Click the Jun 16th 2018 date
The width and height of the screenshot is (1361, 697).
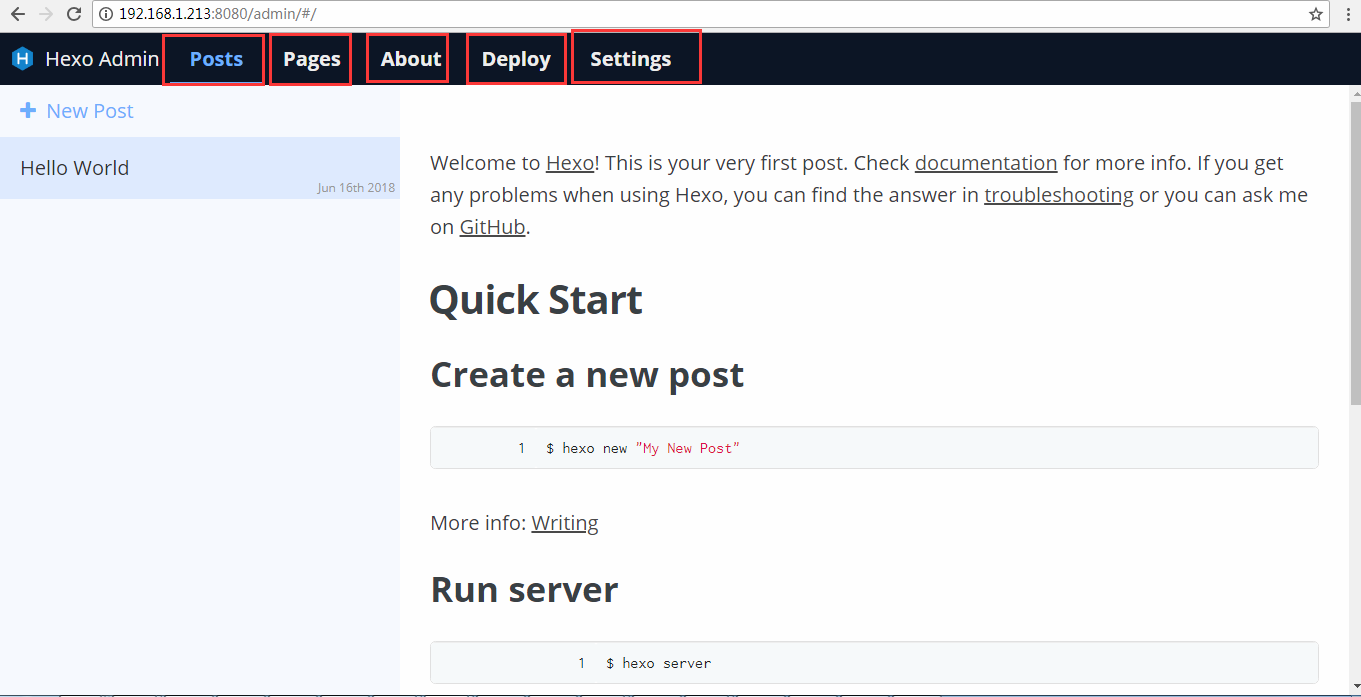coord(356,188)
